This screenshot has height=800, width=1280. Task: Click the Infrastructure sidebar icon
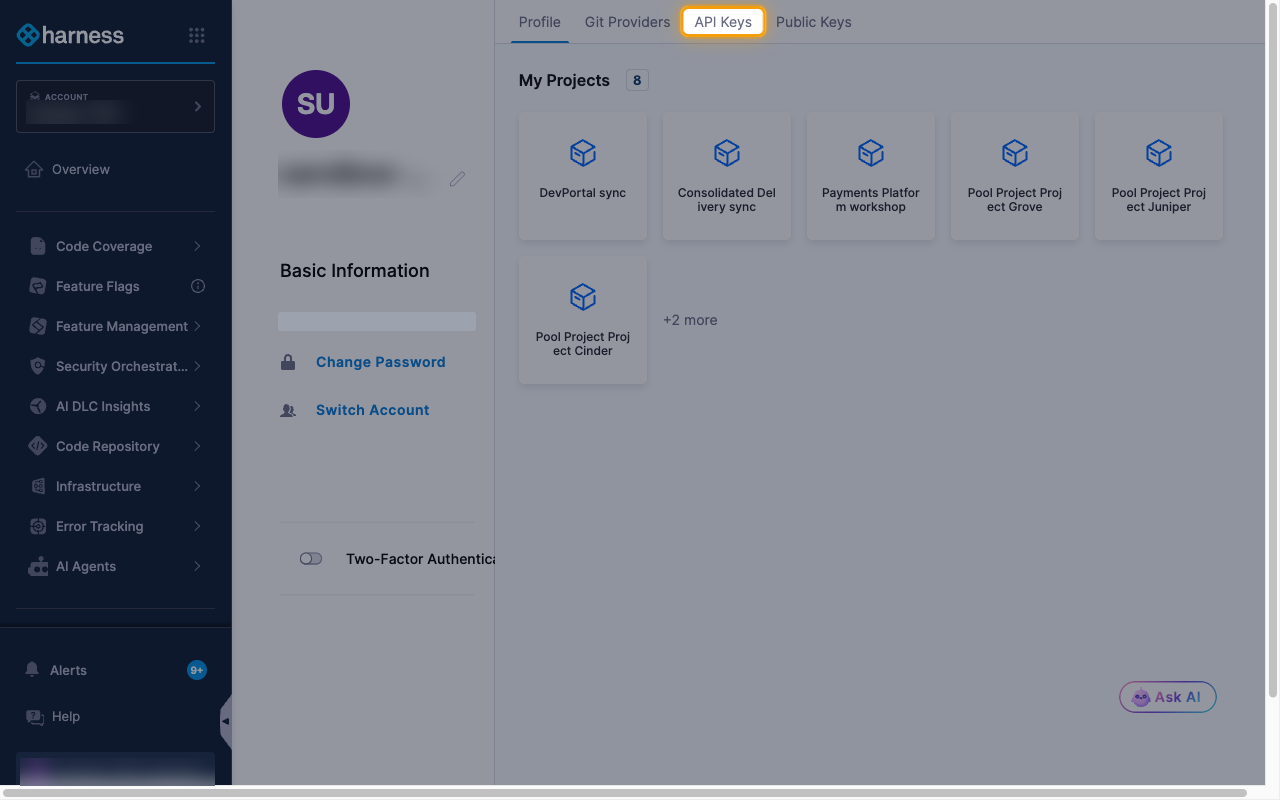tap(38, 486)
